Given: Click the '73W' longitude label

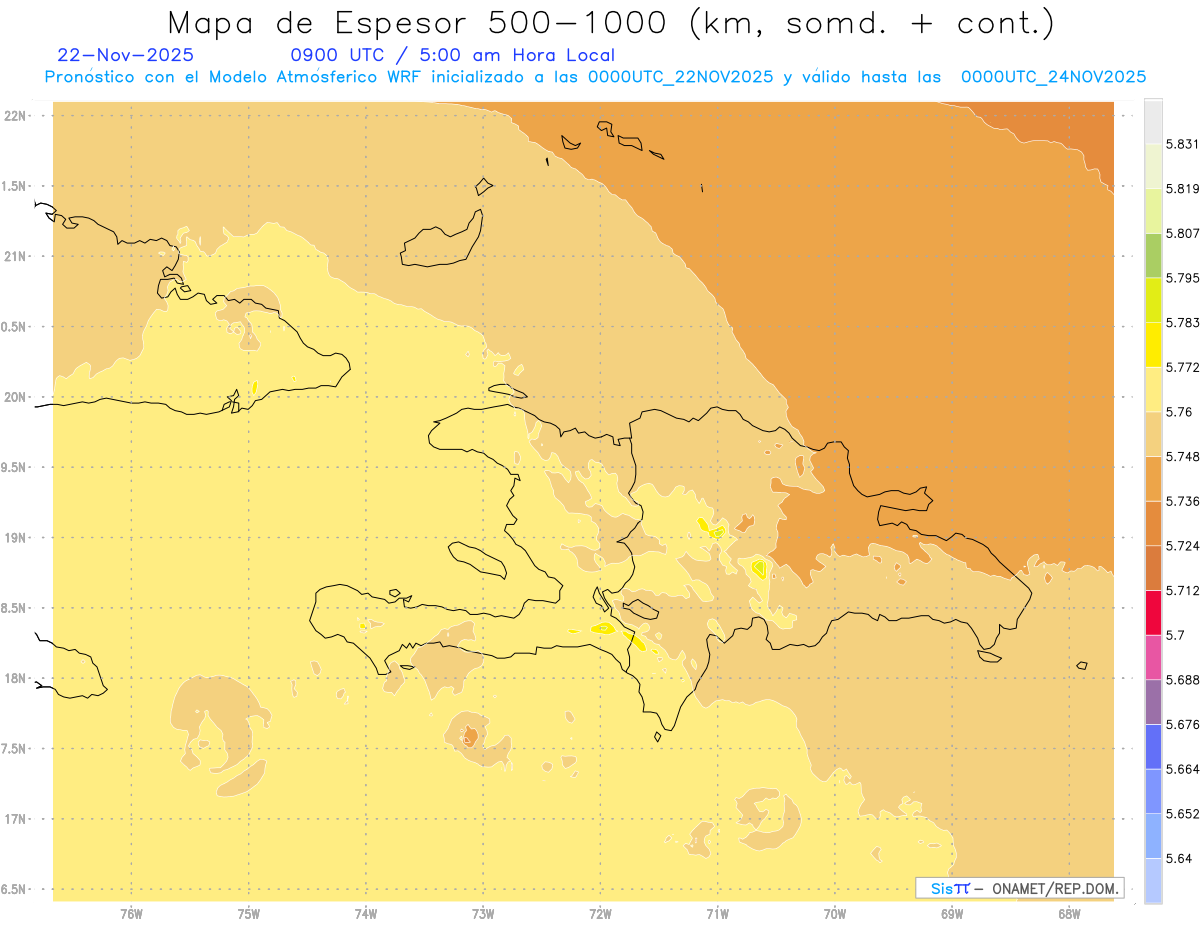Looking at the screenshot, I should point(483,915).
